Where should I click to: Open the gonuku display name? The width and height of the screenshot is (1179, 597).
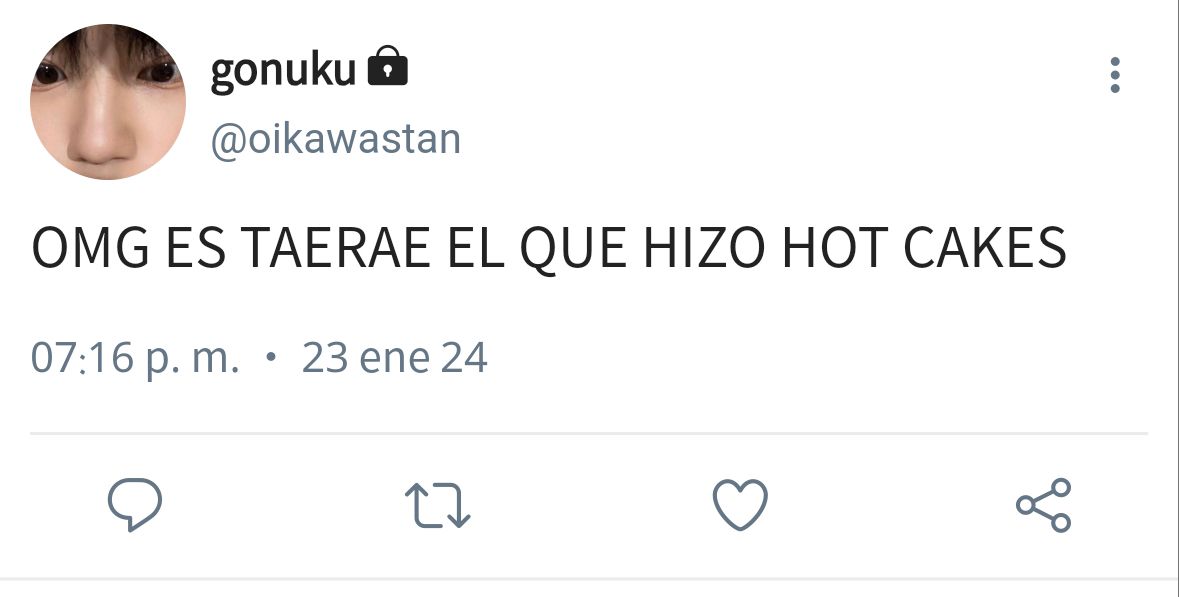point(283,71)
